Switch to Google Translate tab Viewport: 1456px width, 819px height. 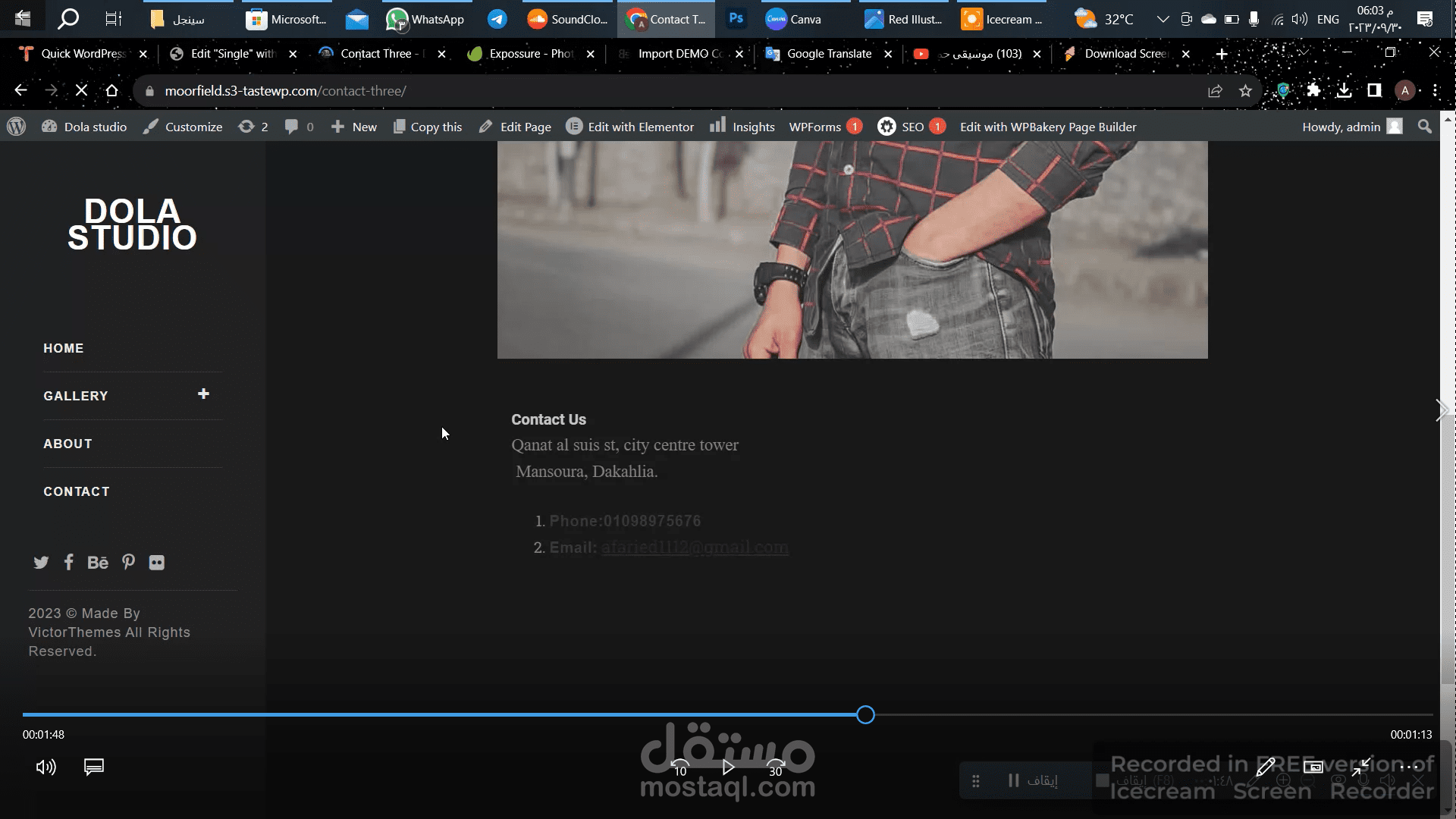coord(828,54)
